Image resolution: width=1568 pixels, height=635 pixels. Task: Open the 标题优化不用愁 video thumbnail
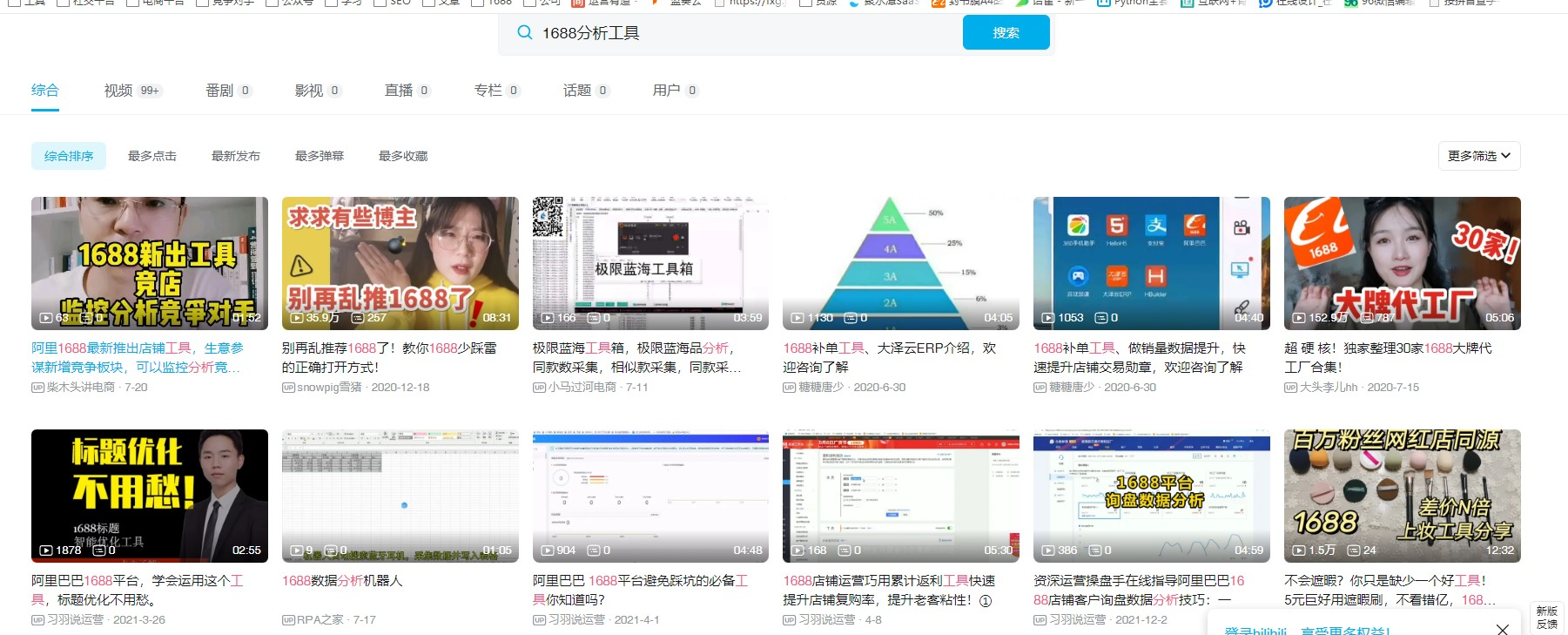150,496
